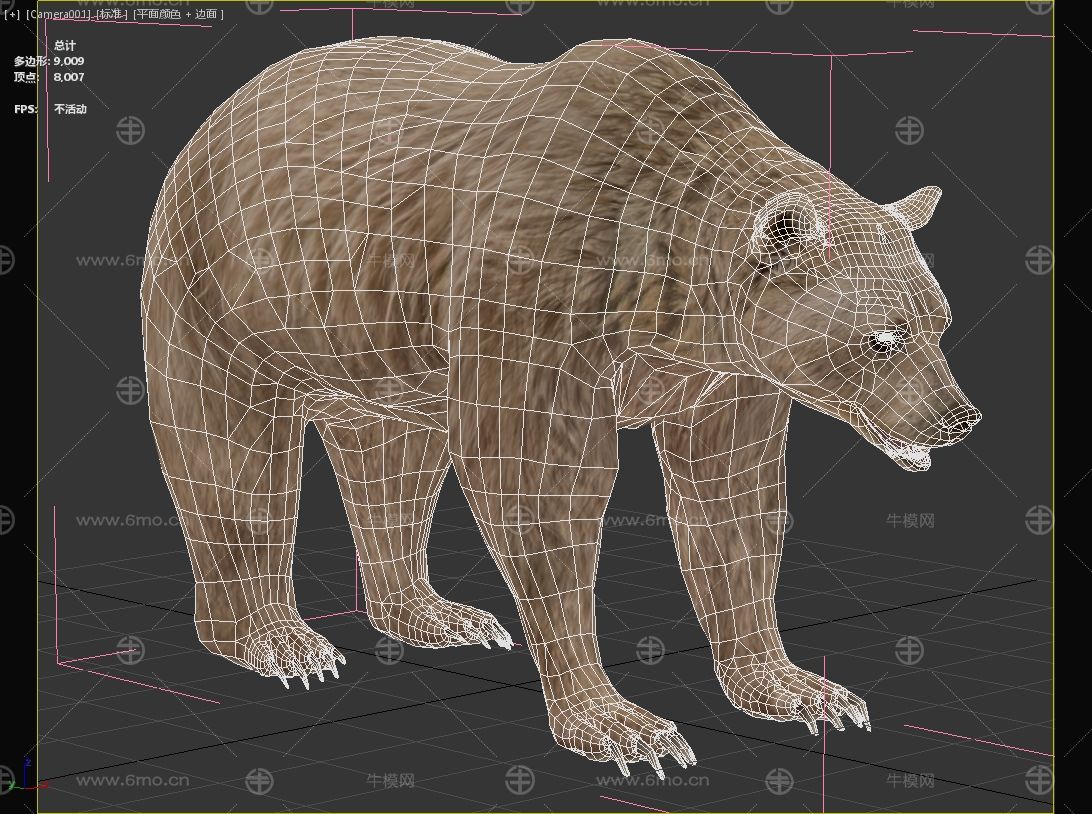This screenshot has width=1092, height=814.
Task: Open the Camera001 viewport view menu
Action: (x=58, y=15)
